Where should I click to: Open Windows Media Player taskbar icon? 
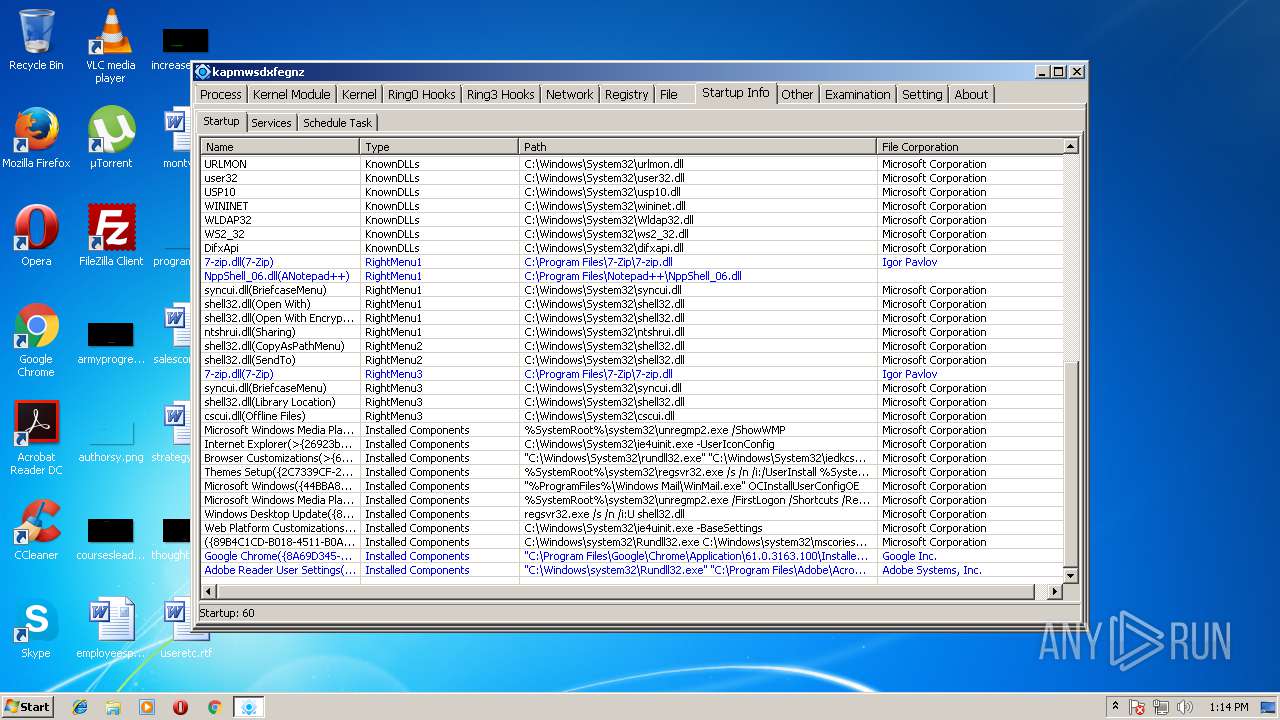[147, 707]
